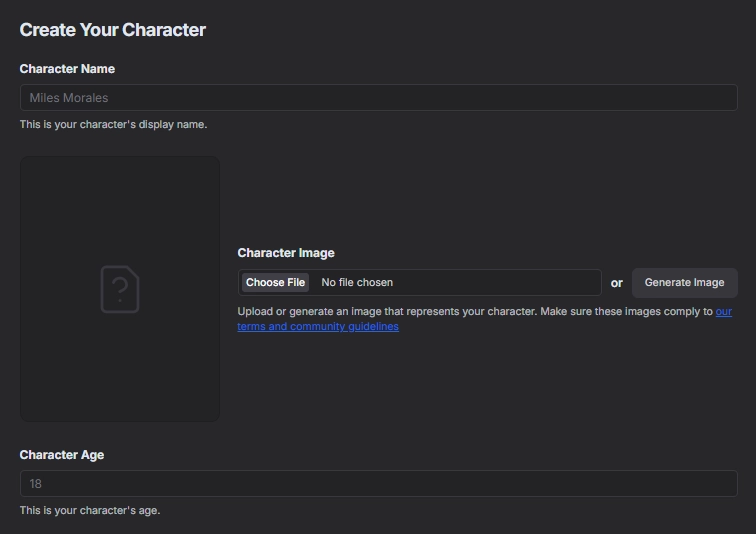Image resolution: width=756 pixels, height=534 pixels.
Task: Click the Character Name input field
Action: [x=378, y=97]
